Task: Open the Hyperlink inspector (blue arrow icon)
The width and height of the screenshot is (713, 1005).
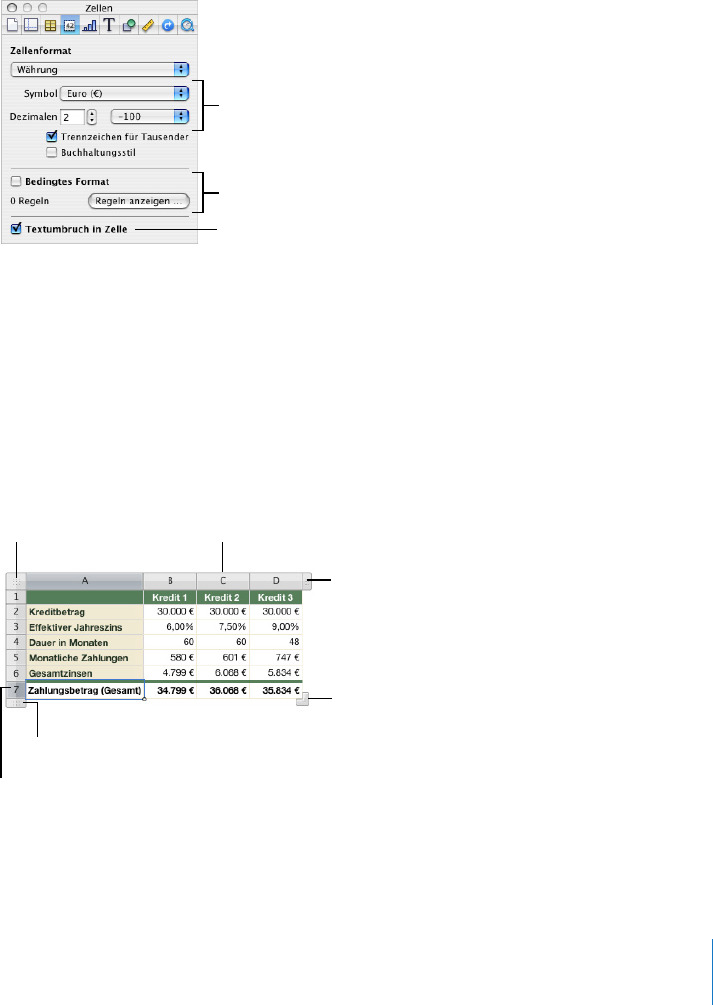Action: [168, 26]
